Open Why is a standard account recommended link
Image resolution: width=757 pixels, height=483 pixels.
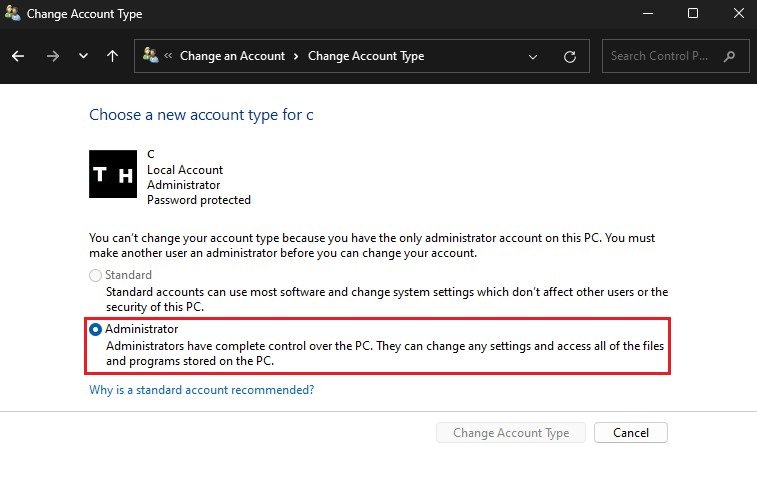point(201,390)
